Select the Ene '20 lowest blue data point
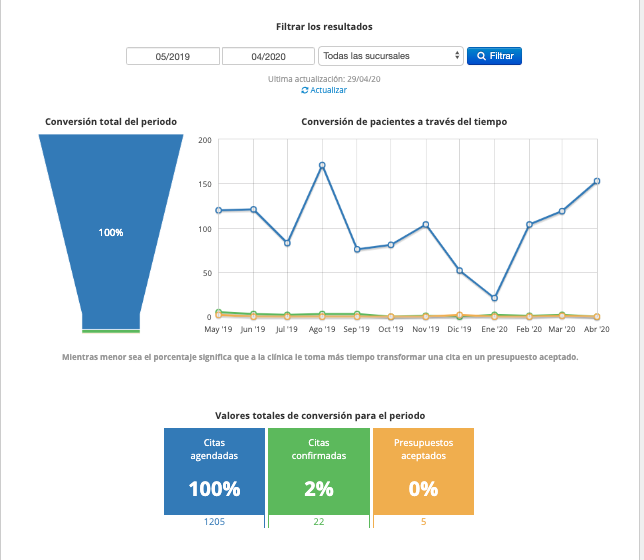644x560 pixels. pyautogui.click(x=494, y=298)
